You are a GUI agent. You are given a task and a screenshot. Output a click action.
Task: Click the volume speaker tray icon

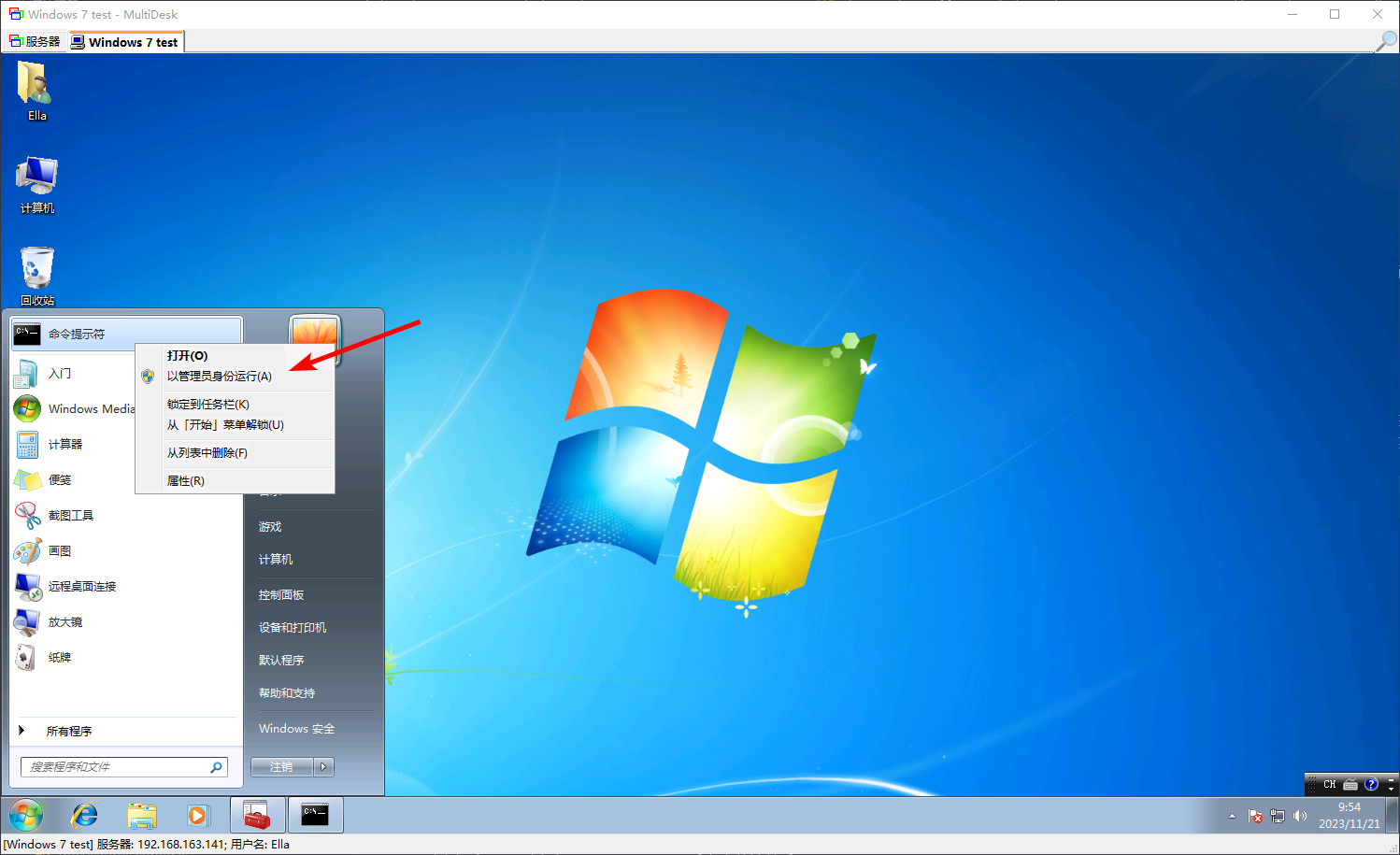[1300, 816]
